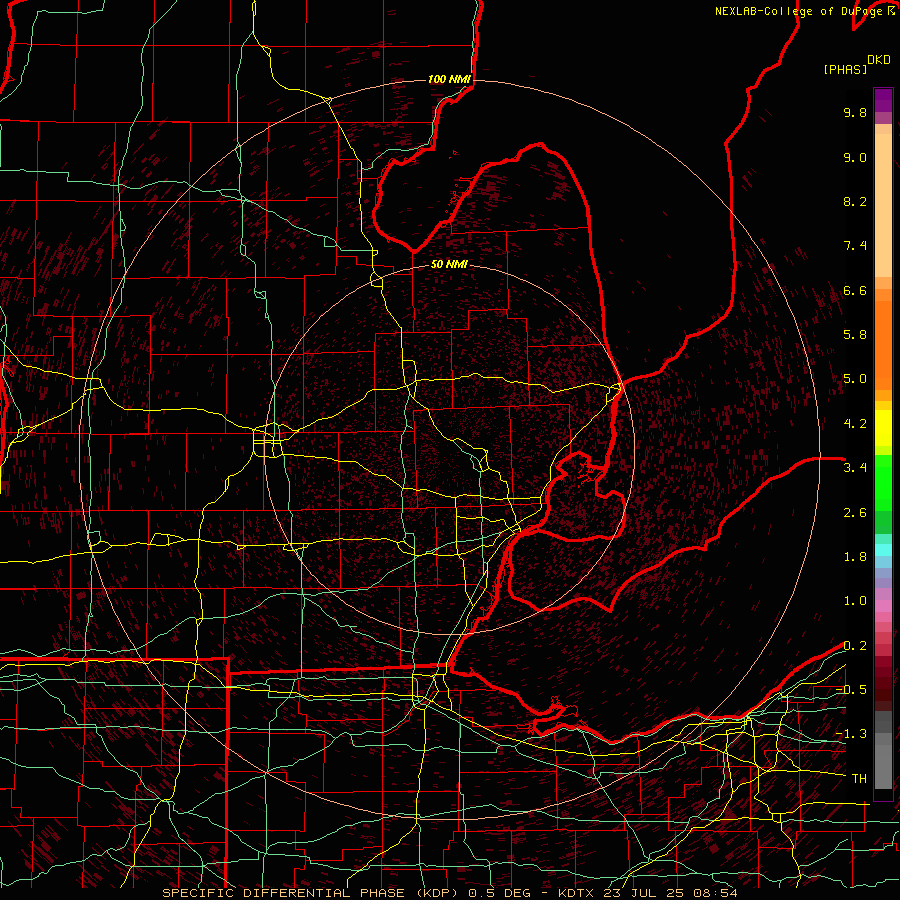Click the [PHAS] legend label
The width and height of the screenshot is (900, 900).
(845, 69)
